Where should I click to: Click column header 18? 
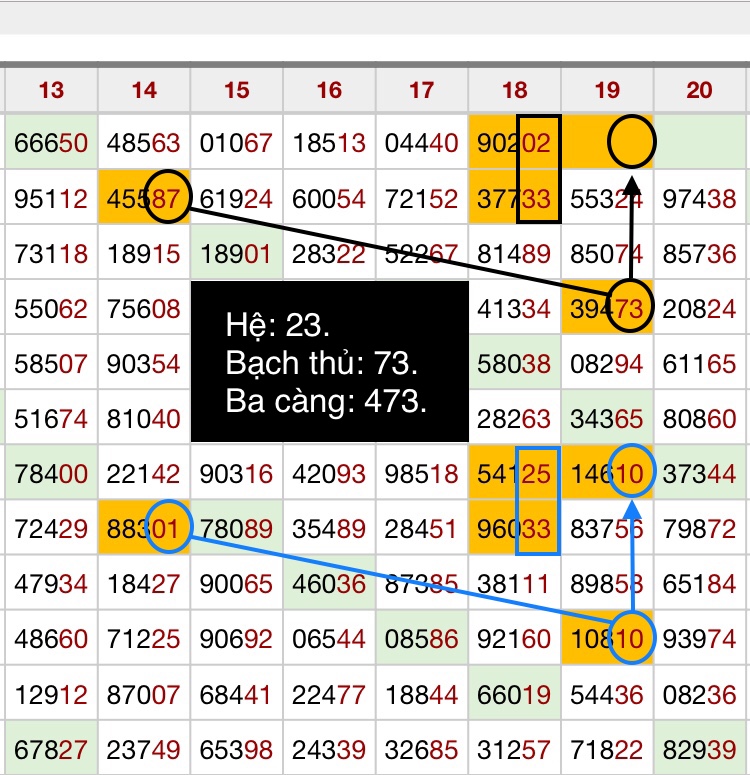pos(514,90)
